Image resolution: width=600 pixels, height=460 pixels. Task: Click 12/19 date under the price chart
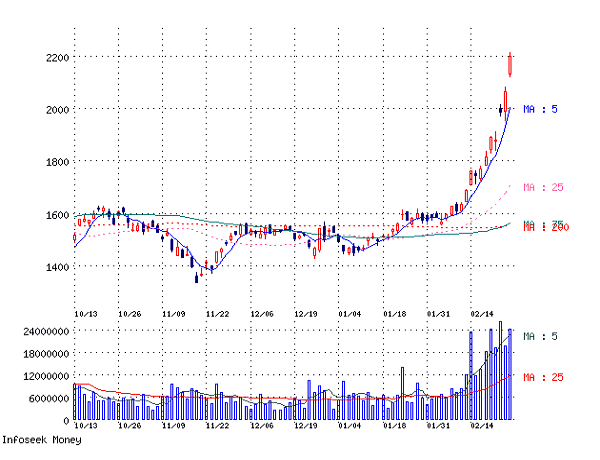coord(306,314)
